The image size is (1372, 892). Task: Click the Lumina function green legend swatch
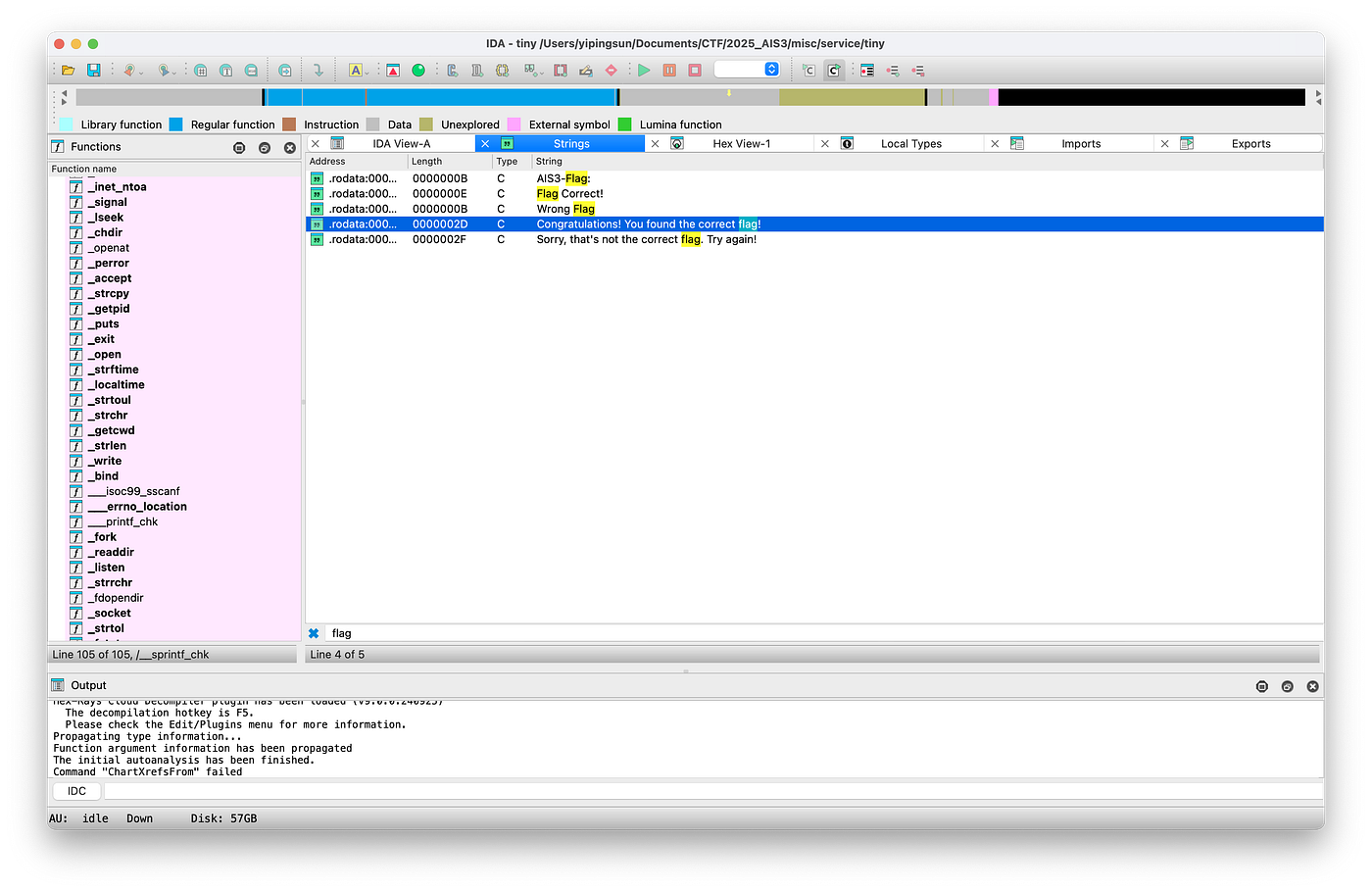(x=625, y=124)
